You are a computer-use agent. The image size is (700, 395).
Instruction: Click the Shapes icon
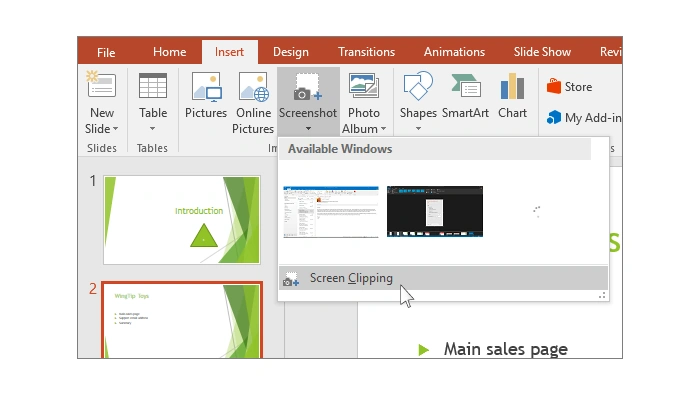[x=418, y=86]
